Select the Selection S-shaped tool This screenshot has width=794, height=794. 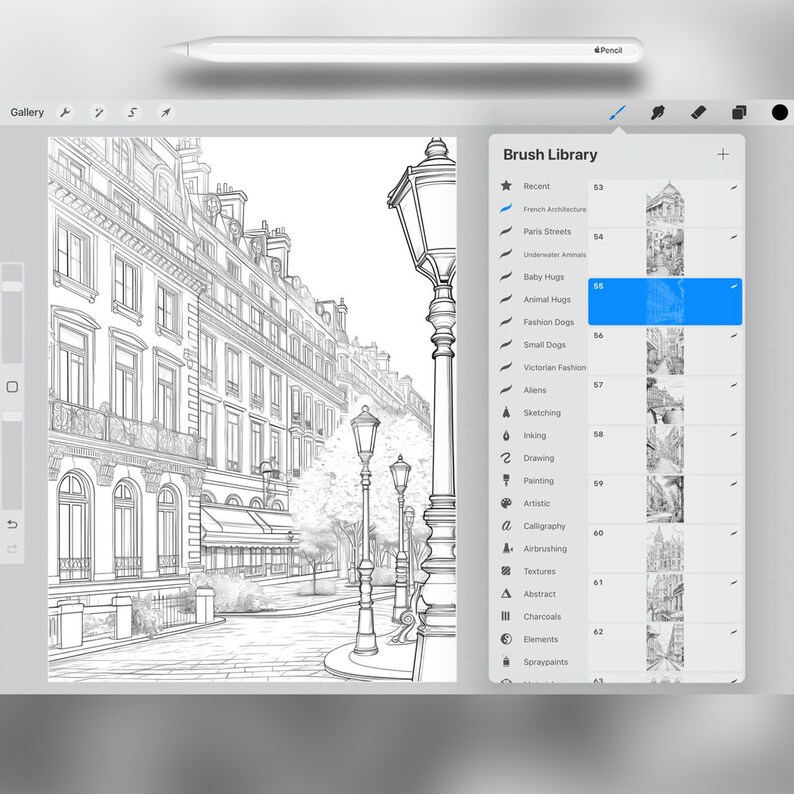click(133, 112)
